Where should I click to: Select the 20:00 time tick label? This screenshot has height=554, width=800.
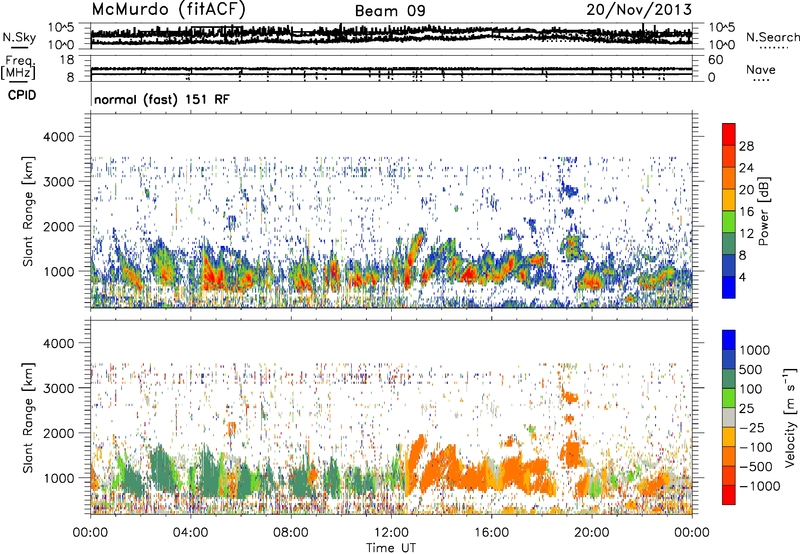point(592,533)
